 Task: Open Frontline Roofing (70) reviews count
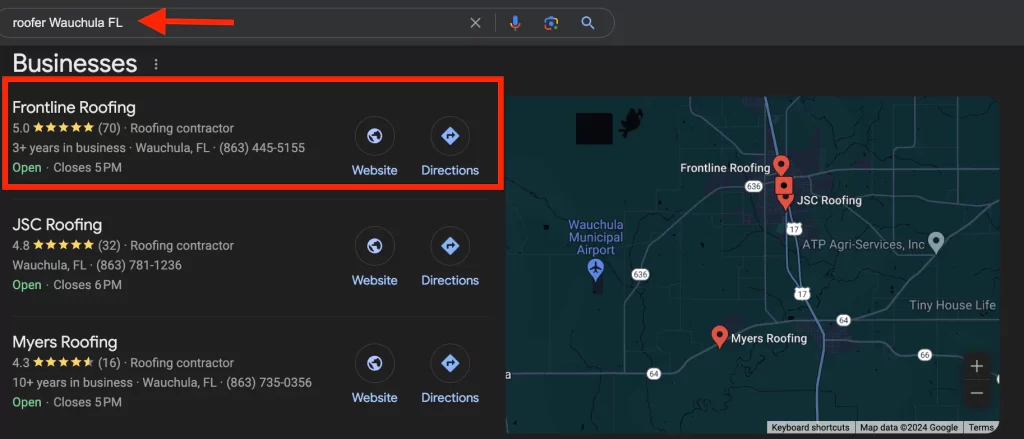pyautogui.click(x=109, y=128)
